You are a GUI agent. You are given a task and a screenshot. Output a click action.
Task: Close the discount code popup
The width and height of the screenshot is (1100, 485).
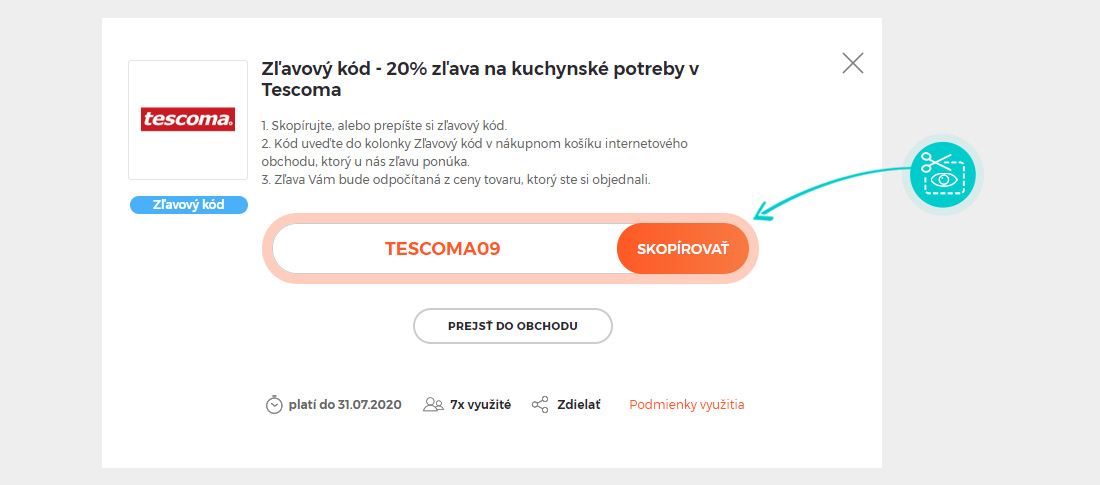click(852, 63)
